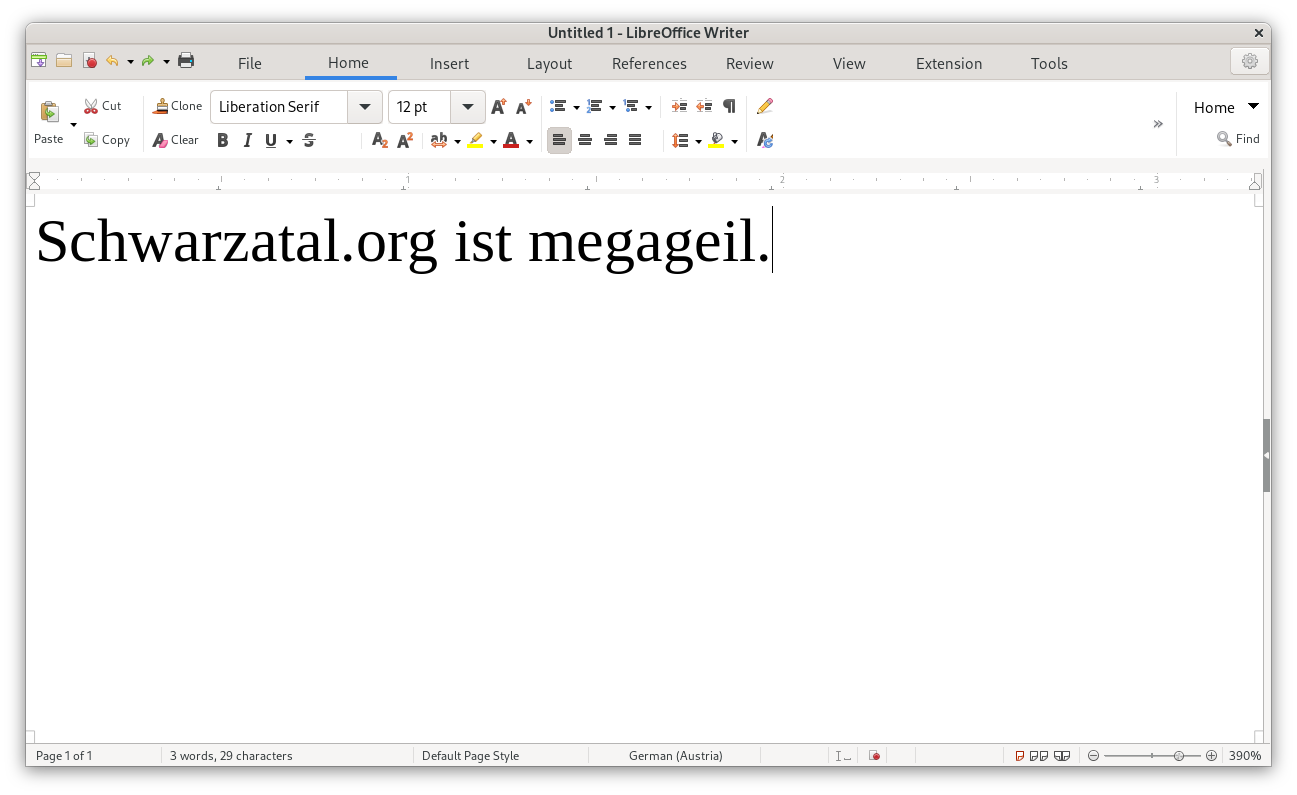Click the Find button
The image size is (1297, 795).
[1238, 139]
